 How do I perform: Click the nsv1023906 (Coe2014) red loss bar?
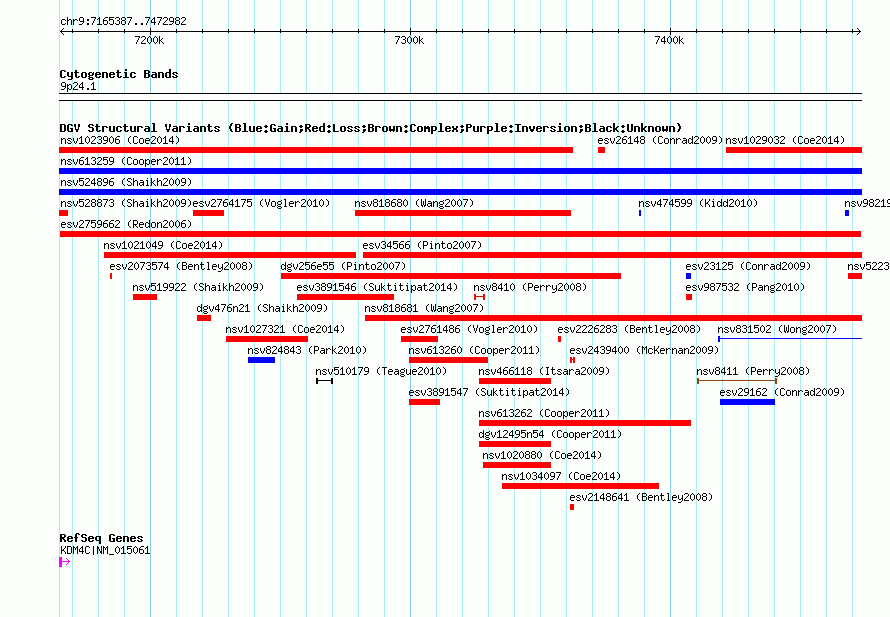[x=316, y=150]
